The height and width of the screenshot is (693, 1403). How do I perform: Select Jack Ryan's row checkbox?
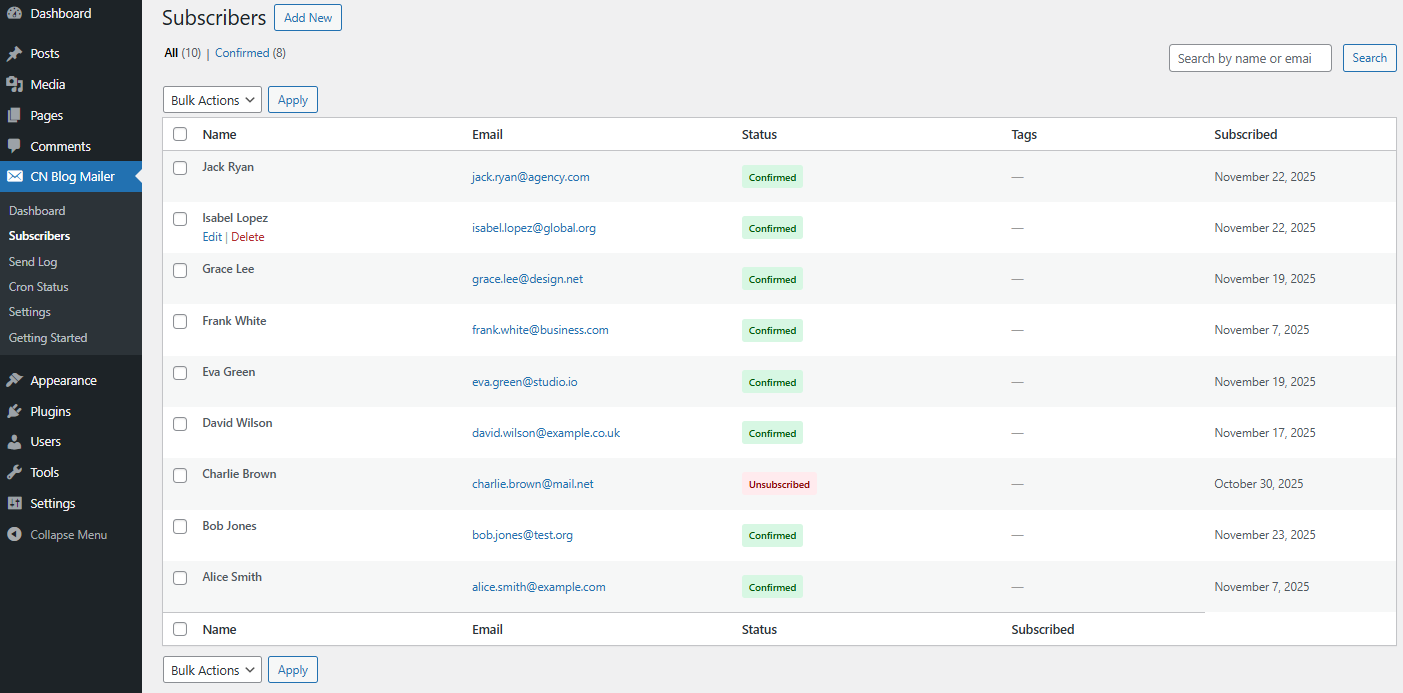coord(180,168)
